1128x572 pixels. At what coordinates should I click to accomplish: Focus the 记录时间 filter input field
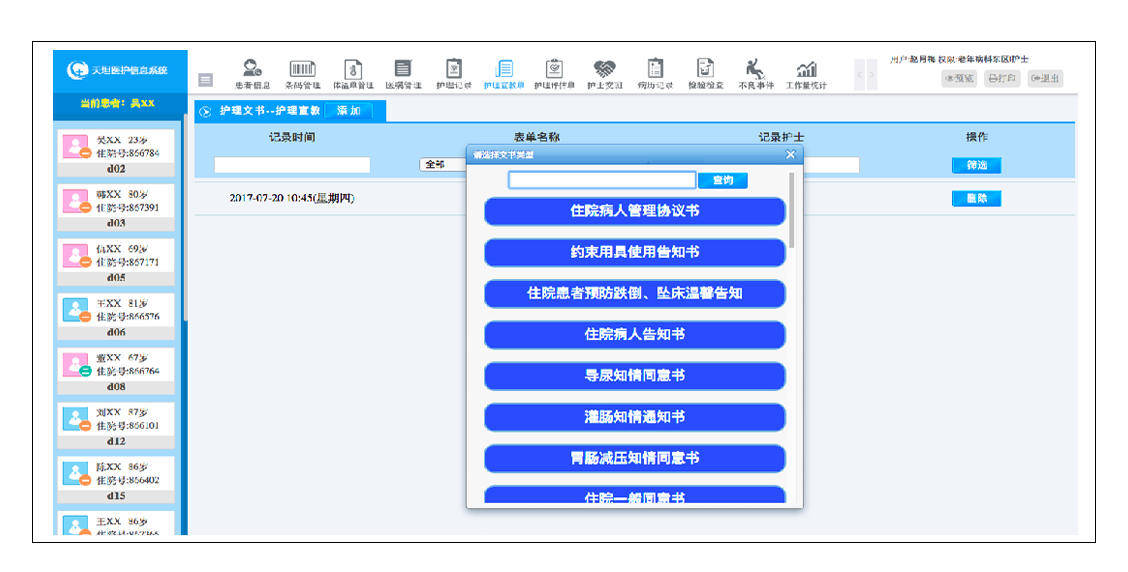pos(292,165)
